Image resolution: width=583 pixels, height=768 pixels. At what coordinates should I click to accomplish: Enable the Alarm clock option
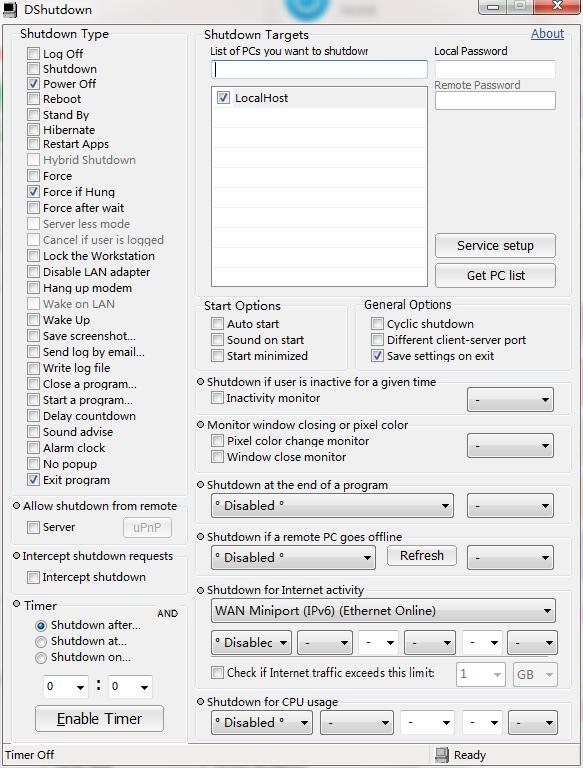[x=33, y=448]
